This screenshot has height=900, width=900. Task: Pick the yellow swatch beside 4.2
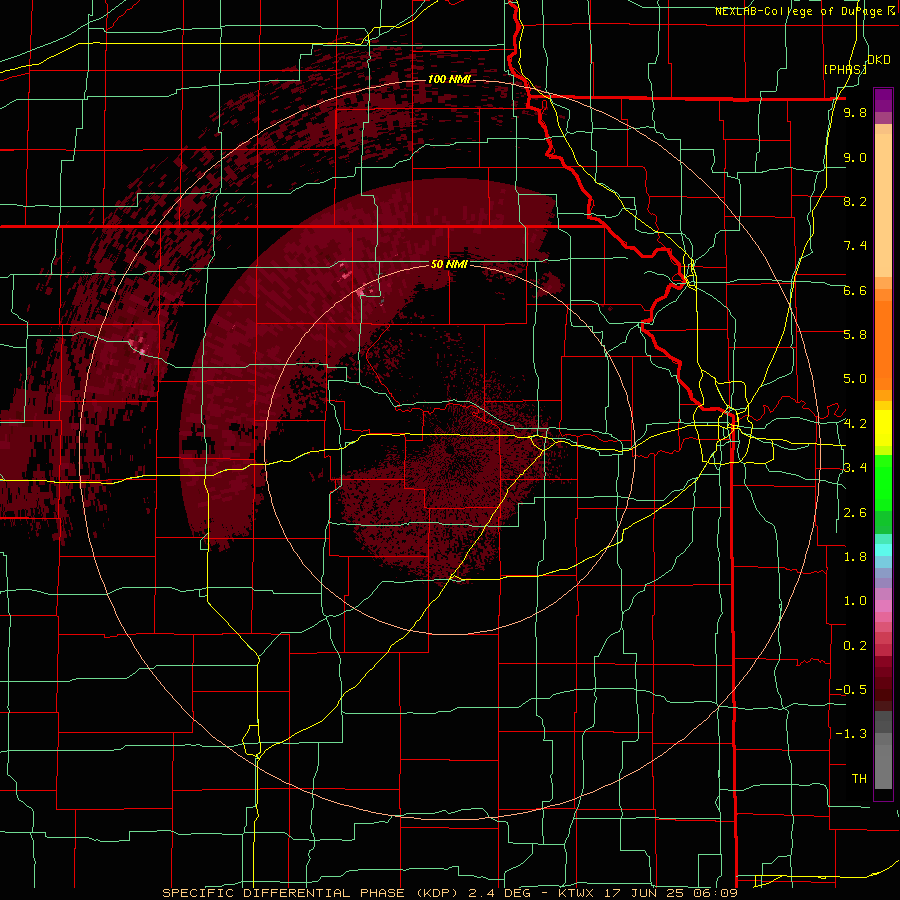pos(883,426)
